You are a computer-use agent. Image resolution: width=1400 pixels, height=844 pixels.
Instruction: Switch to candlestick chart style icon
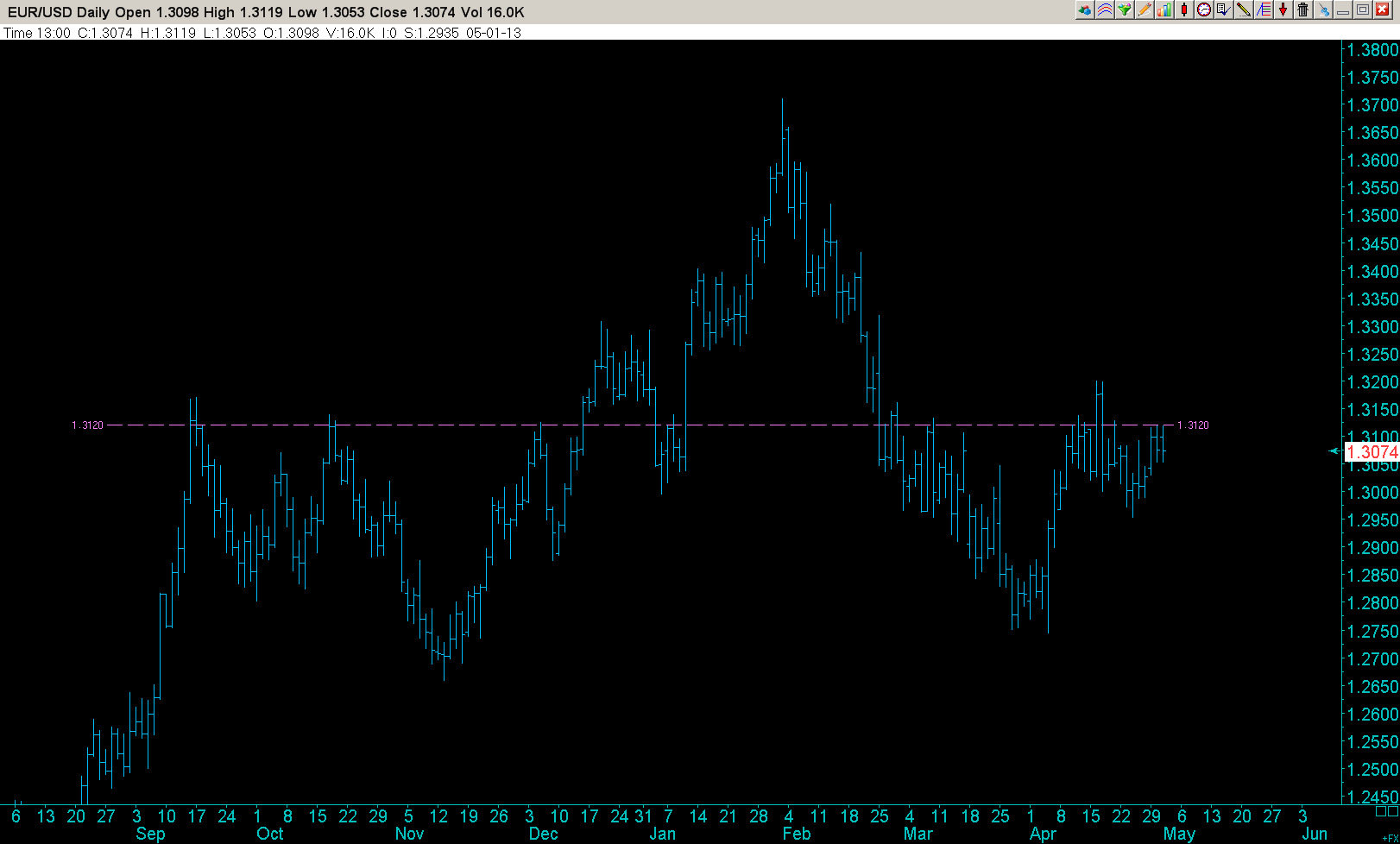point(1183,10)
